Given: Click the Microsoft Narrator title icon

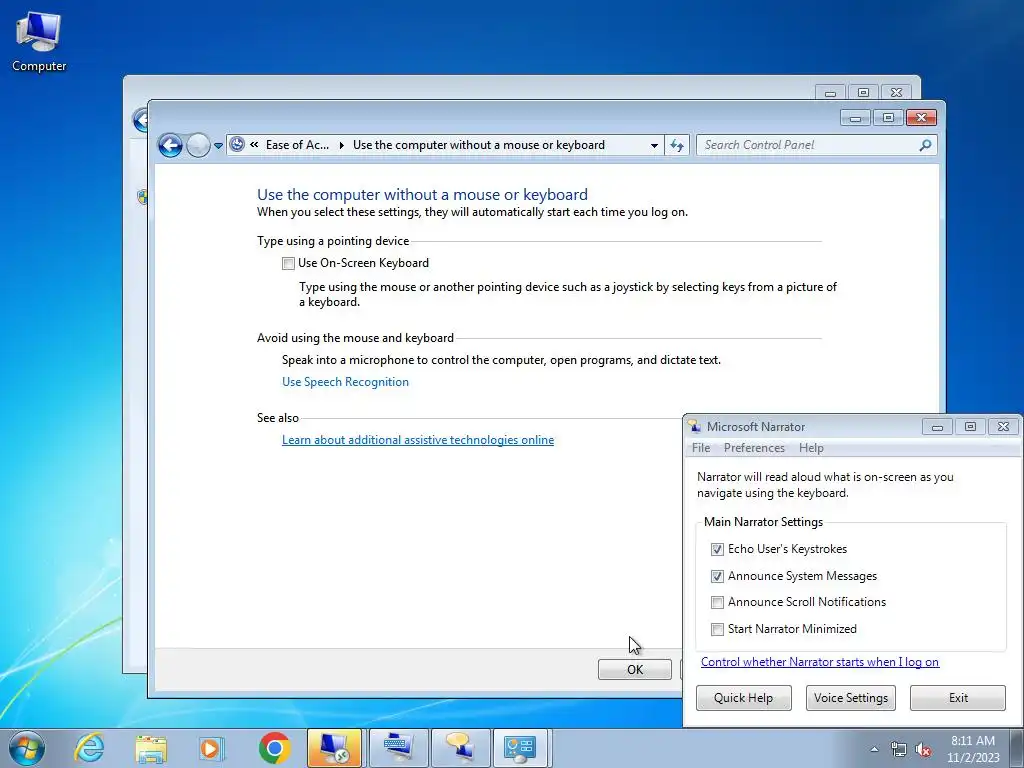Looking at the screenshot, I should pos(694,426).
